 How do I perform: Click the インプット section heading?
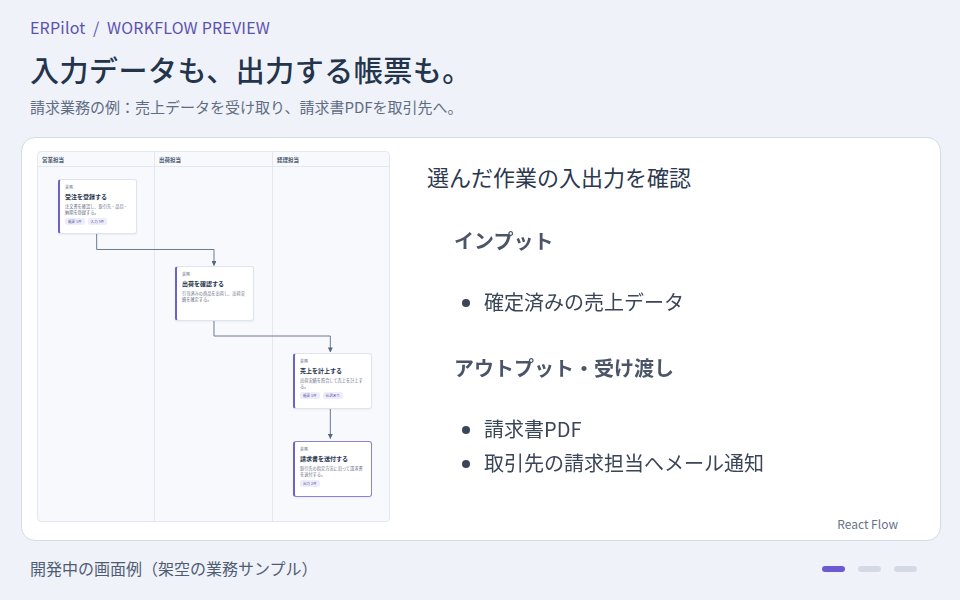tap(503, 241)
